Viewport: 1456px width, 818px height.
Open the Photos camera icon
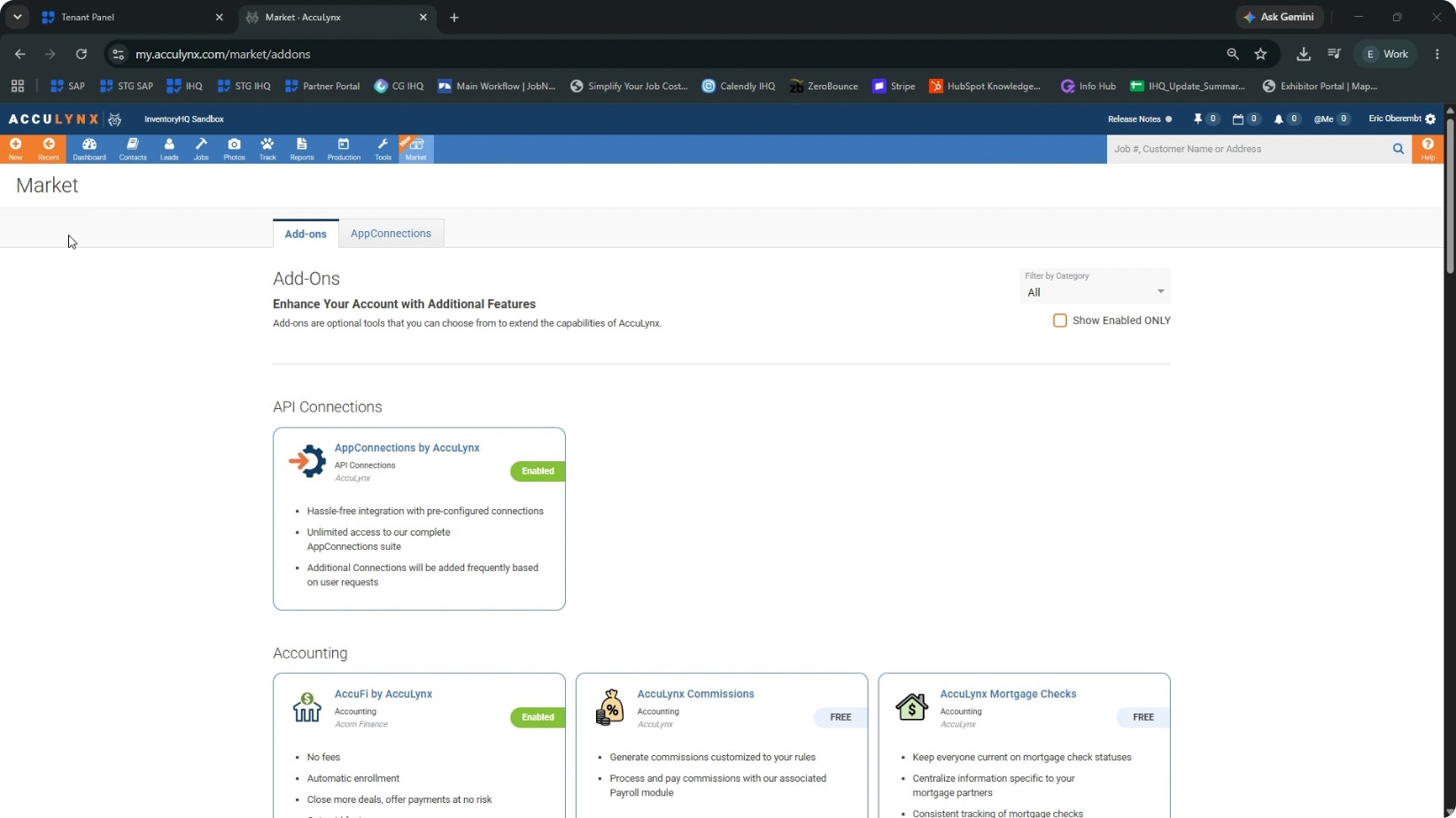click(234, 149)
